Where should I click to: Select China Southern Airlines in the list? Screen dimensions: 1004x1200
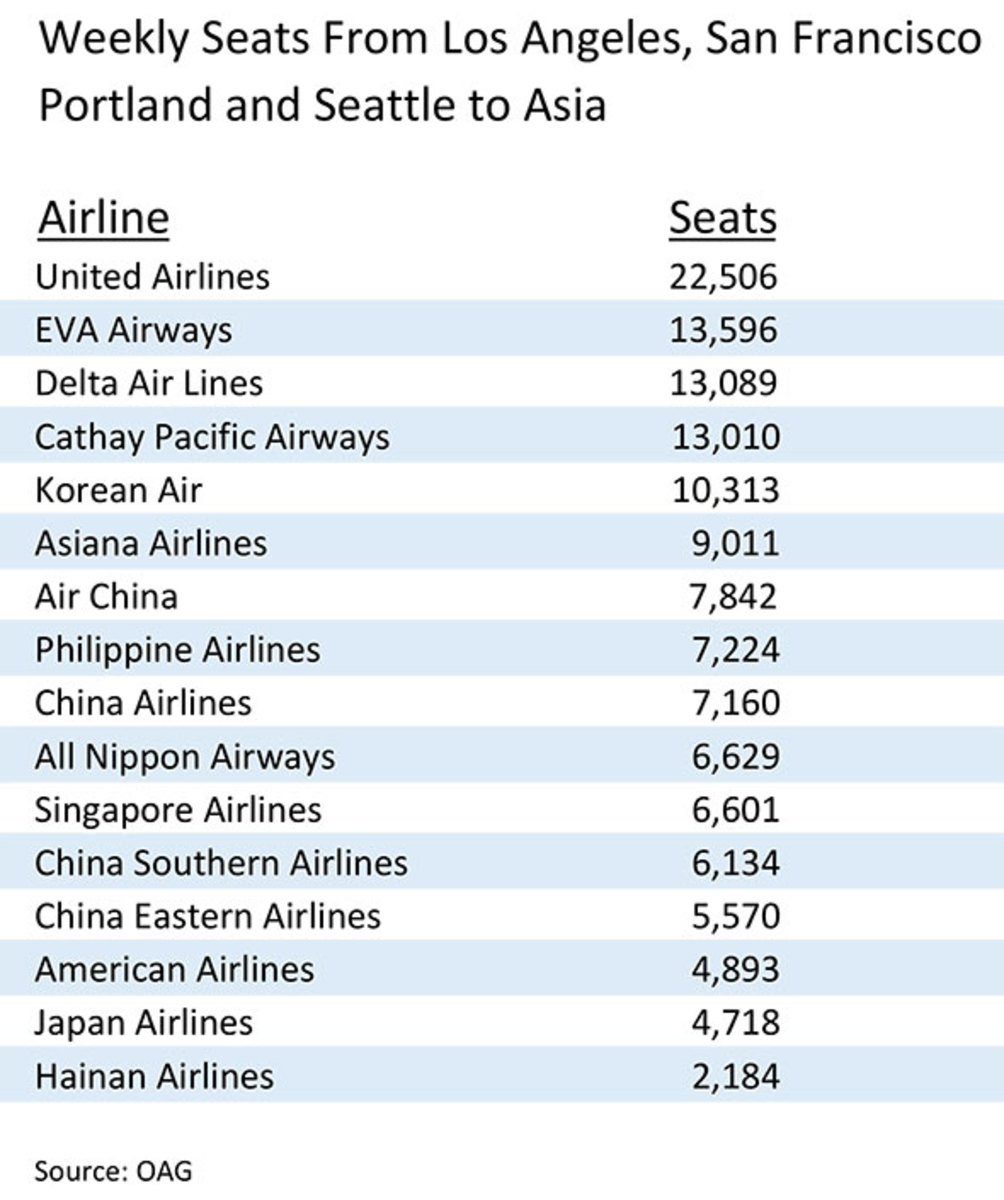click(221, 863)
